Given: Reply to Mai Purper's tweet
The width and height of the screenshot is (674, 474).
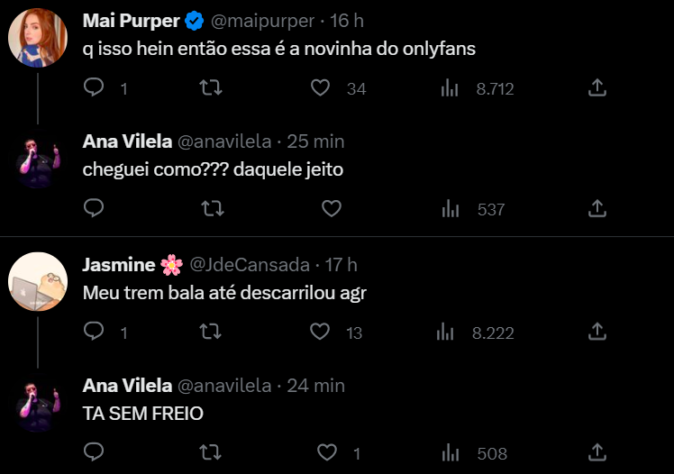Looking at the screenshot, I should 94,88.
